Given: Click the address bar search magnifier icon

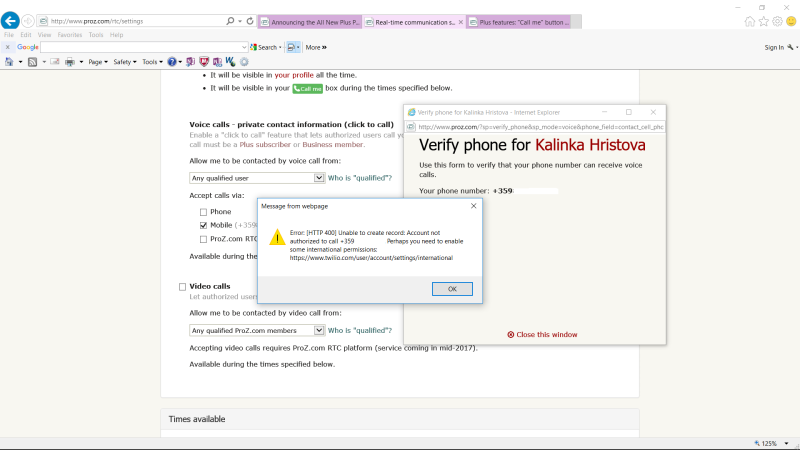Looking at the screenshot, I should click(230, 21).
